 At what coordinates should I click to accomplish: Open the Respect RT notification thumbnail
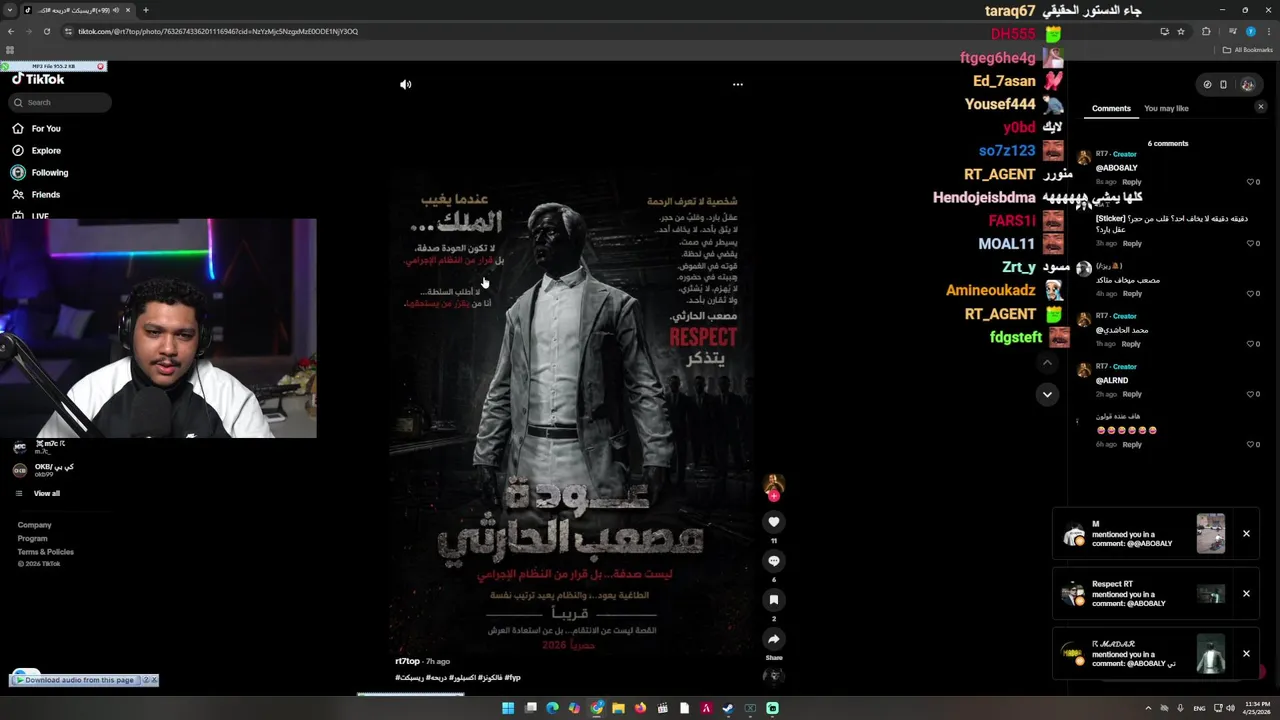click(x=1211, y=594)
